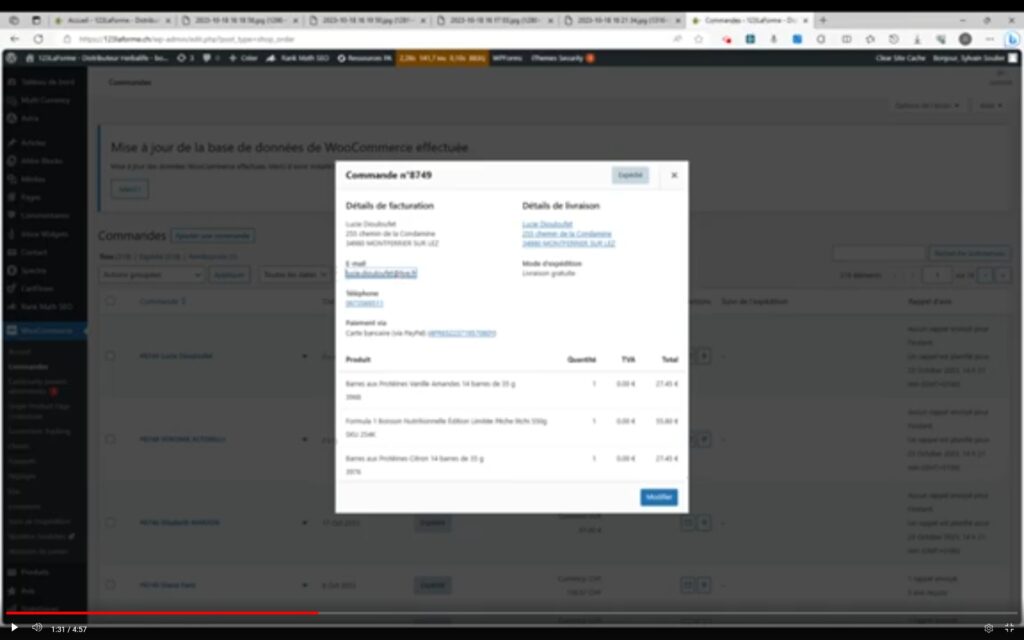
Task: Open a new browser tab with plus icon
Action: [823, 20]
